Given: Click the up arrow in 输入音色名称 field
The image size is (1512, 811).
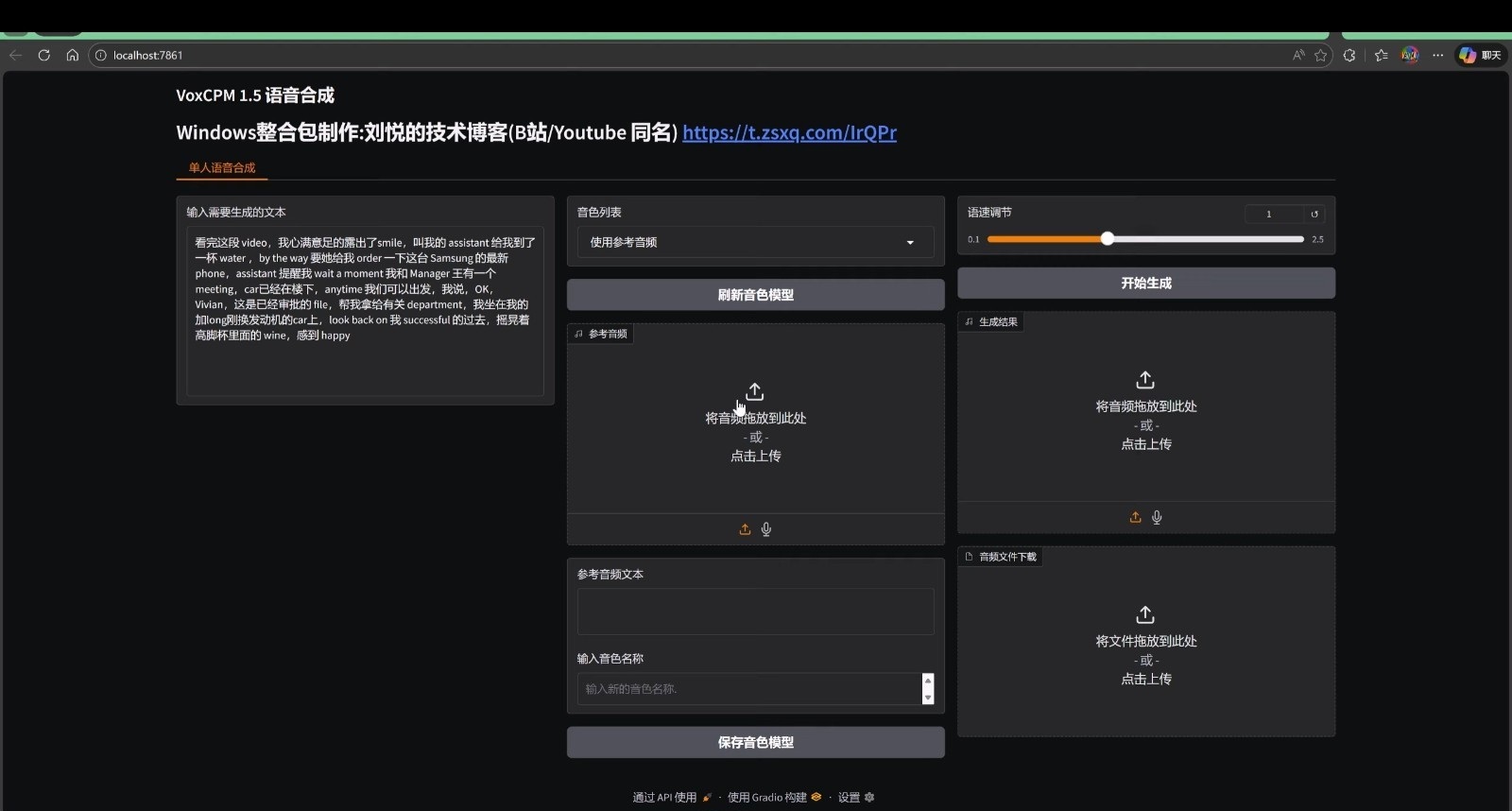Looking at the screenshot, I should pyautogui.click(x=928, y=681).
